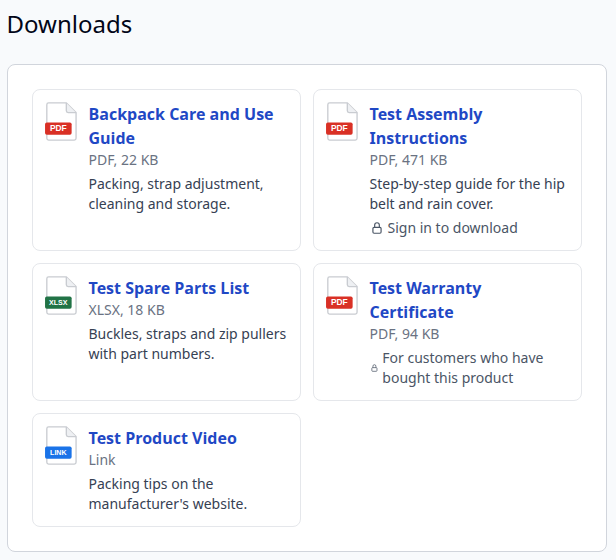Click the PDF icon beside Test Warranty Certificate
The image size is (616, 560).
pos(342,296)
